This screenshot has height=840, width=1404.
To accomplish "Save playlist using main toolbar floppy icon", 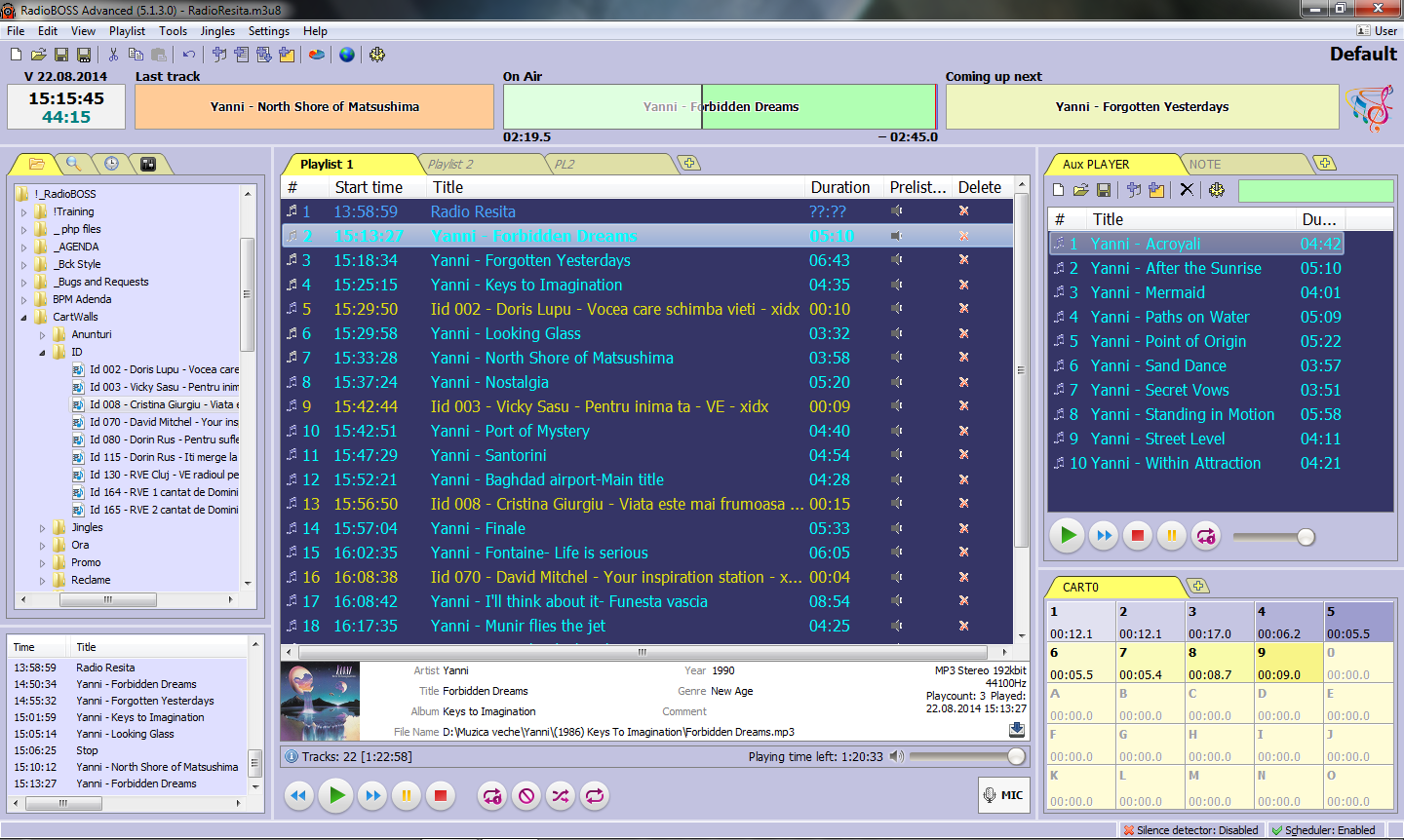I will [x=61, y=55].
